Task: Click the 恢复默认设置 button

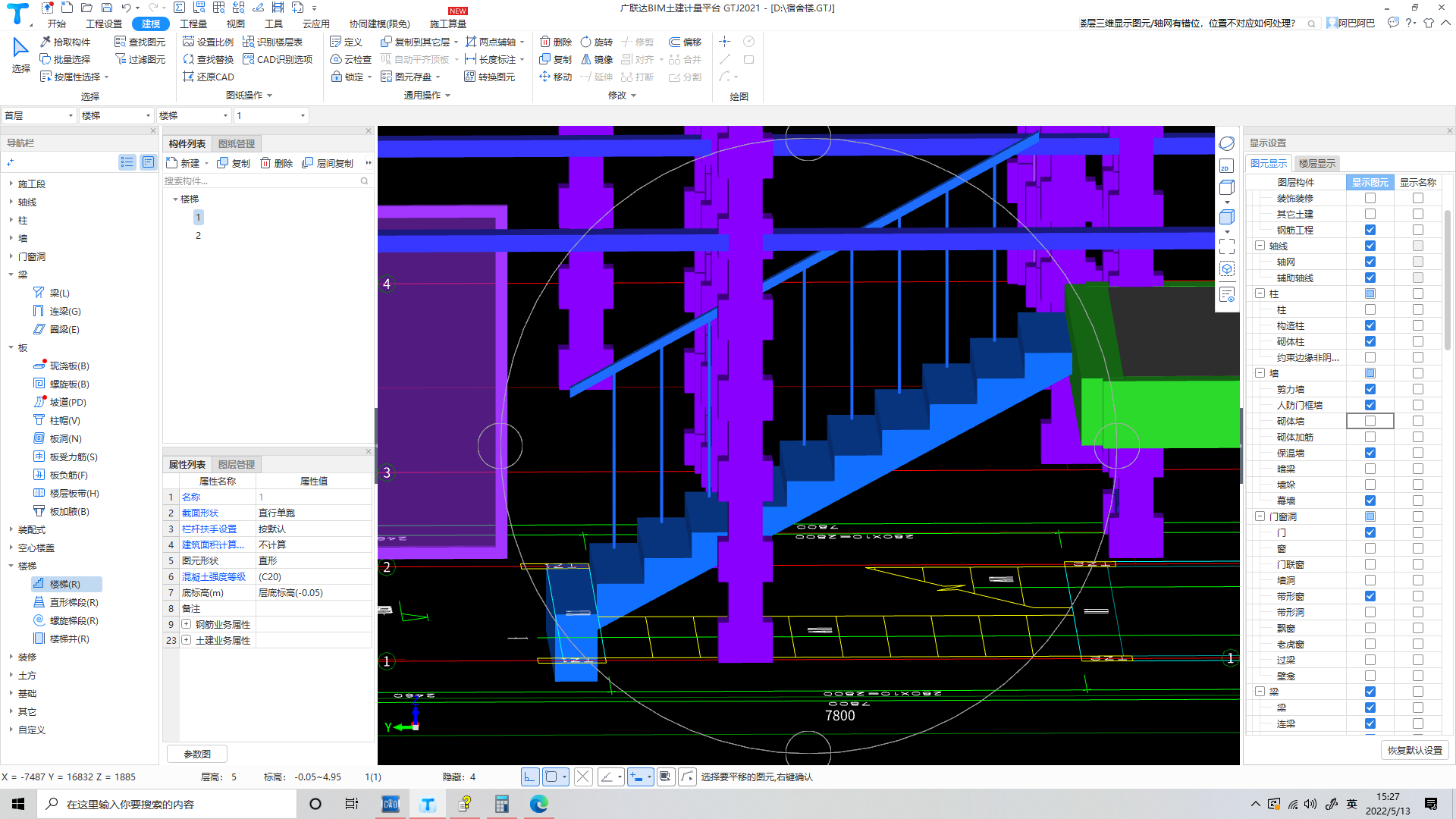Action: tap(1414, 750)
